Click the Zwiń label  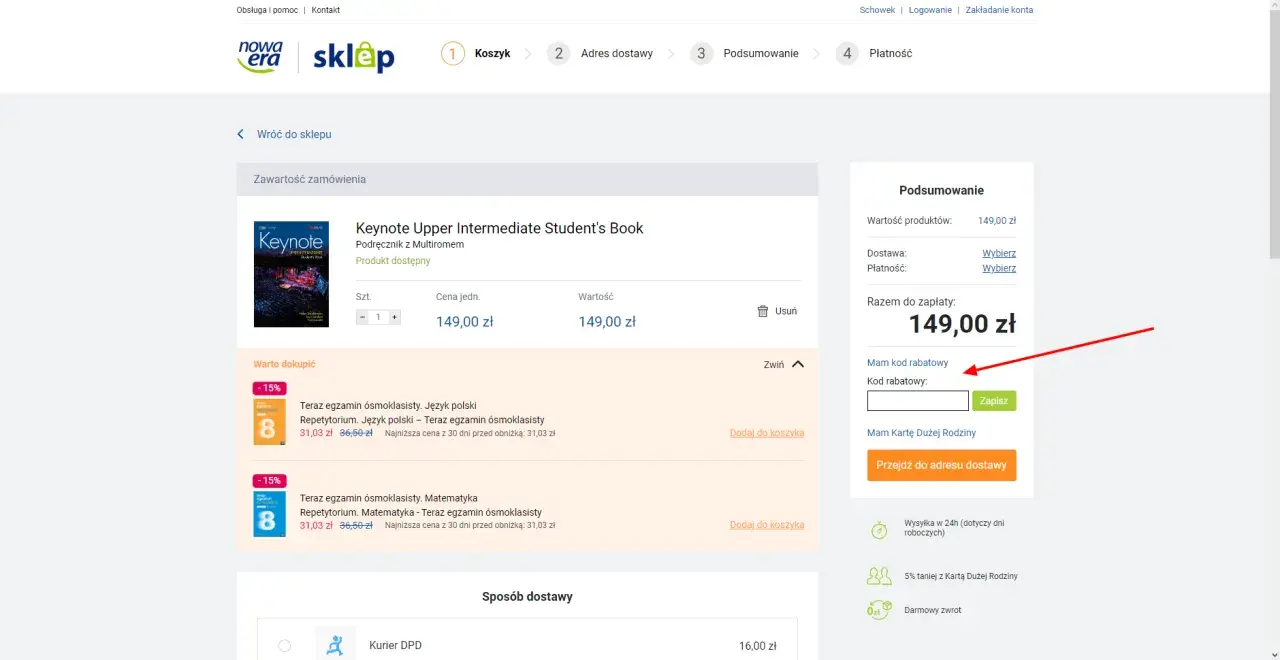point(774,365)
